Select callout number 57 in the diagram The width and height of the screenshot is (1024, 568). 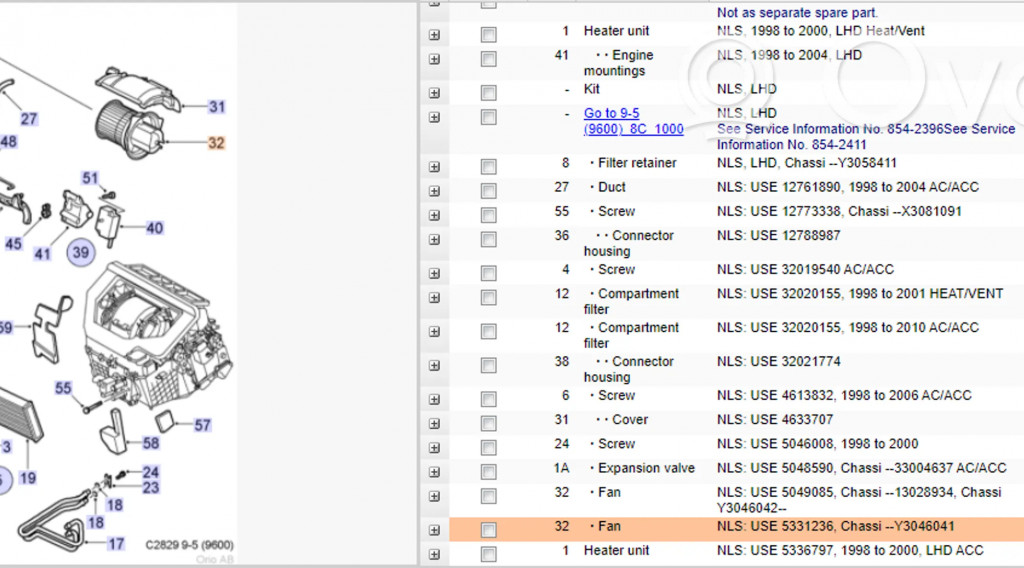(x=202, y=425)
